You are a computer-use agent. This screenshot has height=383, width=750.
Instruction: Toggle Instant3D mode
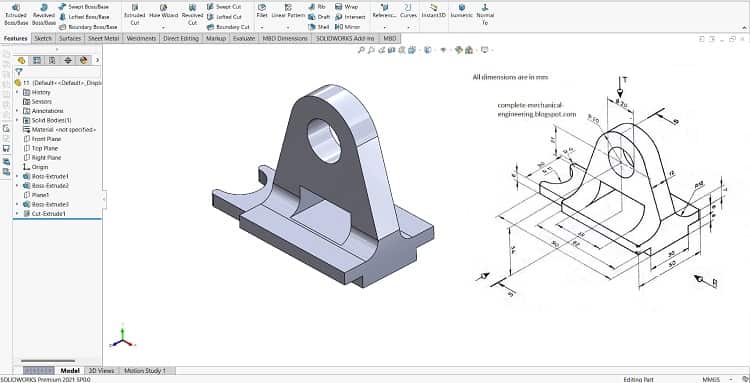pos(434,11)
